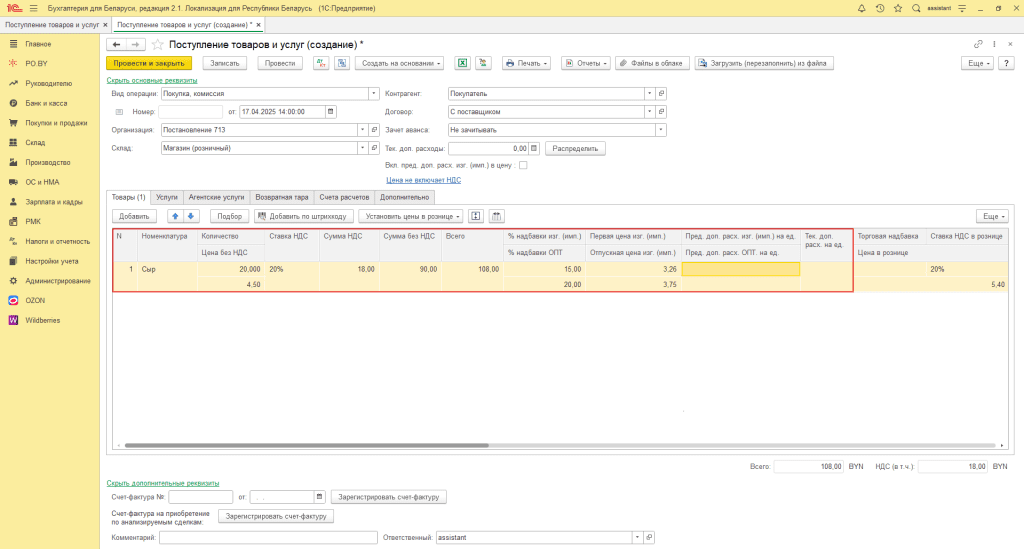Go forward with the right arrow
1024x549 pixels.
(135, 44)
